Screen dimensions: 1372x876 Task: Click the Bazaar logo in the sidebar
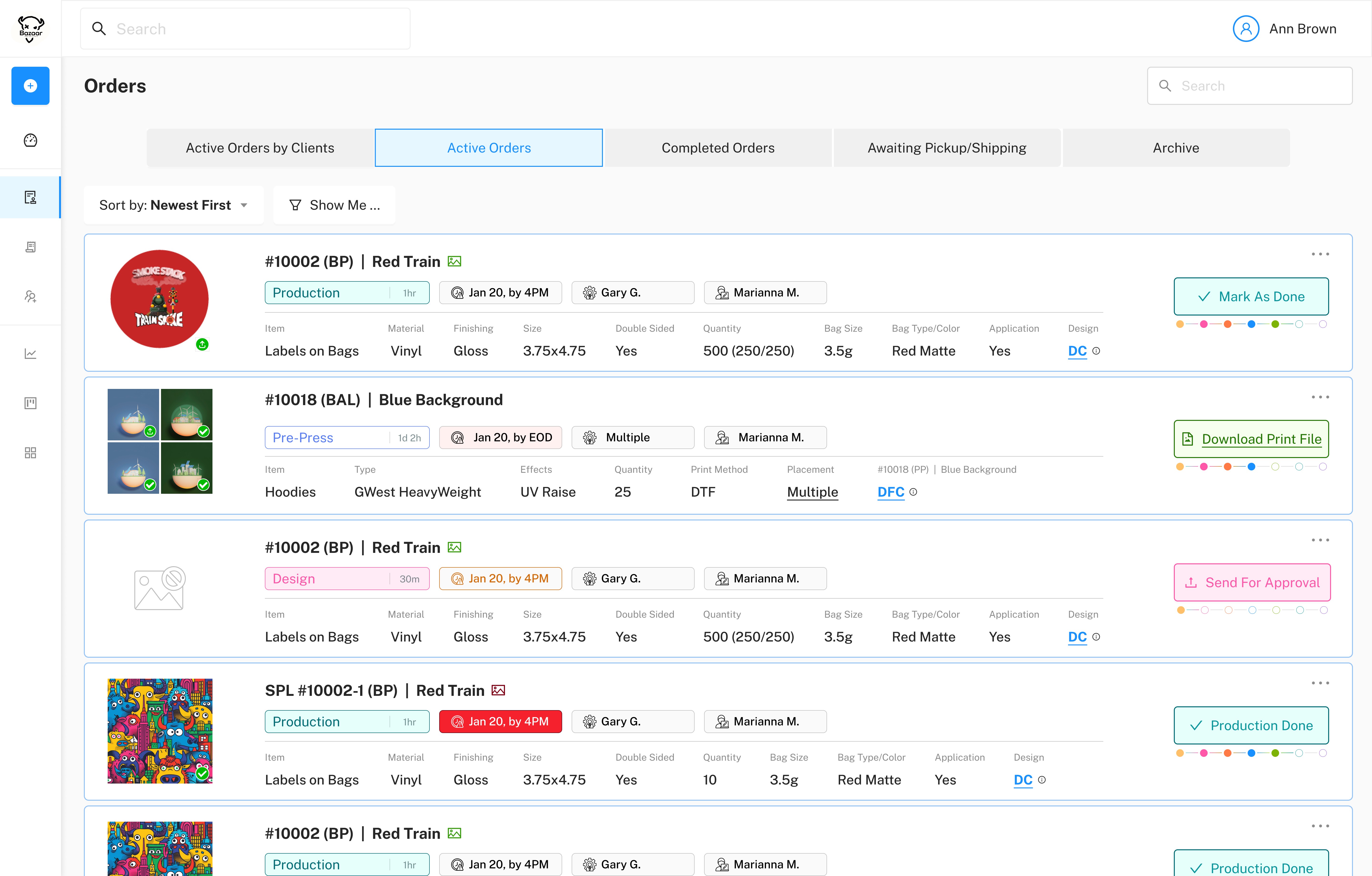31,29
